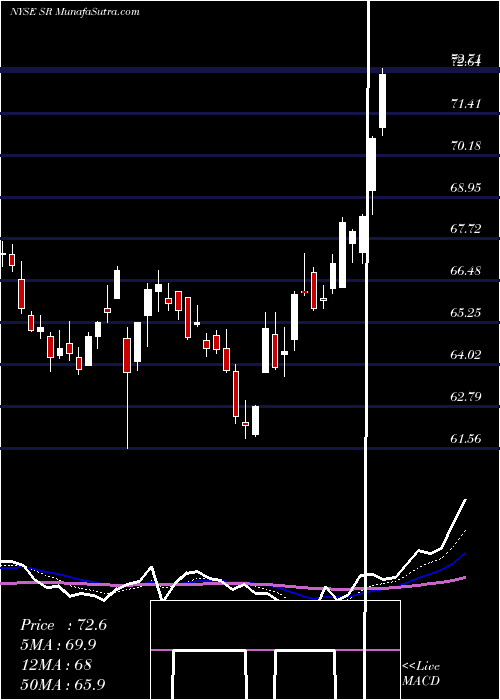Click the 5MA : 69.9 value
Screen dimensions: 500x700
[58, 645]
